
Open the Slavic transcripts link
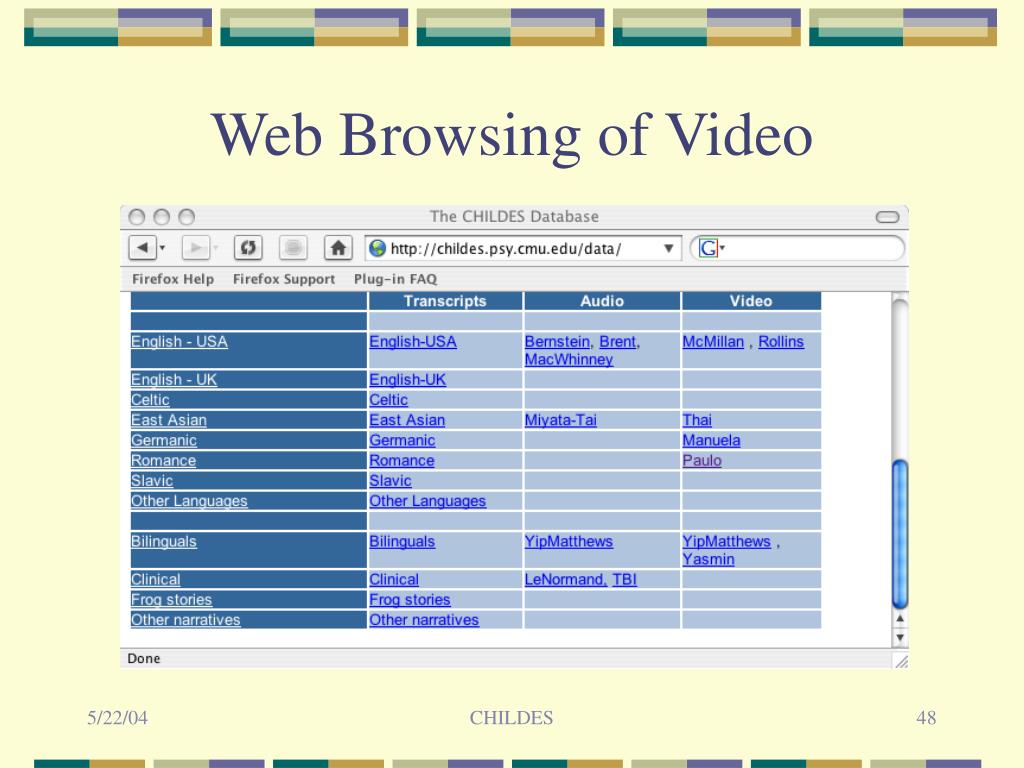[x=391, y=481]
